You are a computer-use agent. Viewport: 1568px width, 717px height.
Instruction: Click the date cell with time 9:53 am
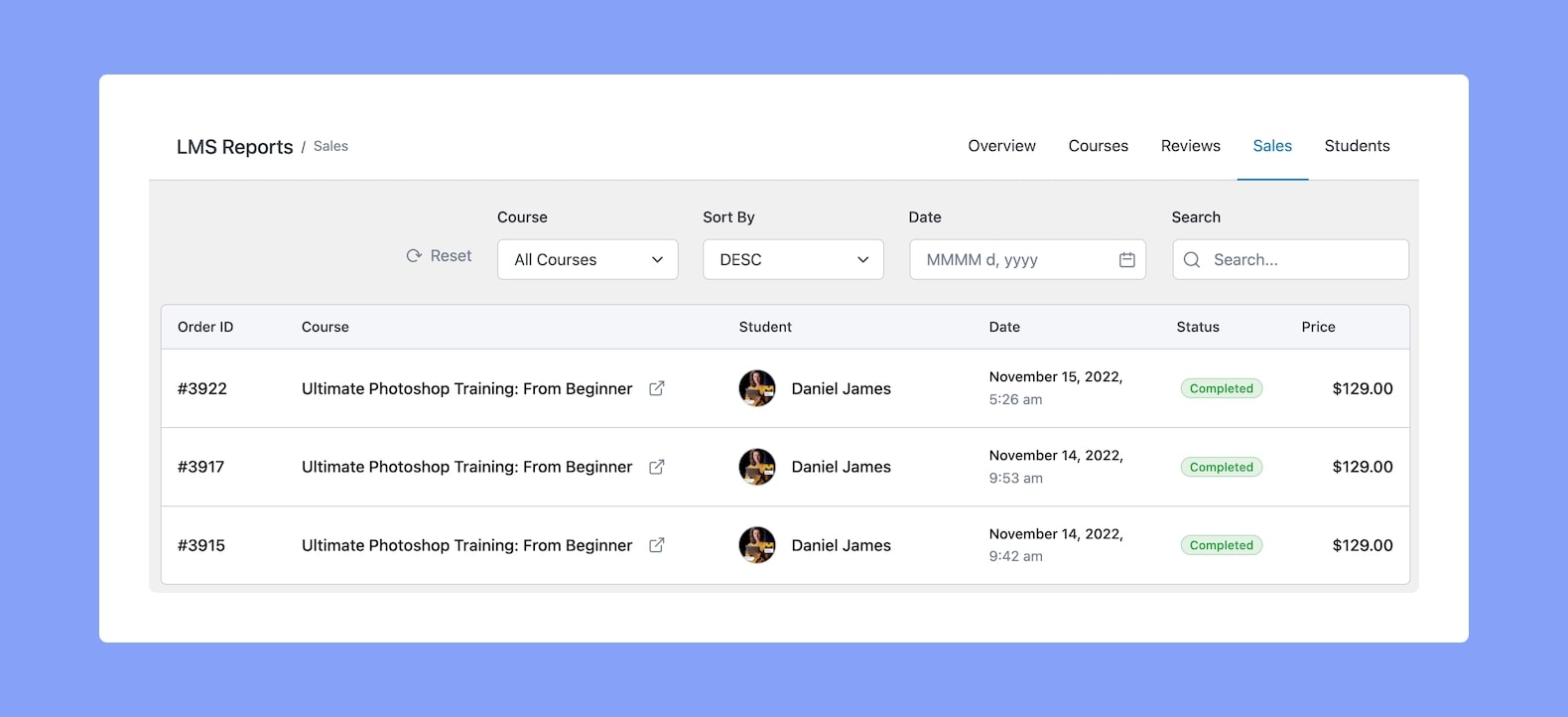[x=1056, y=467]
